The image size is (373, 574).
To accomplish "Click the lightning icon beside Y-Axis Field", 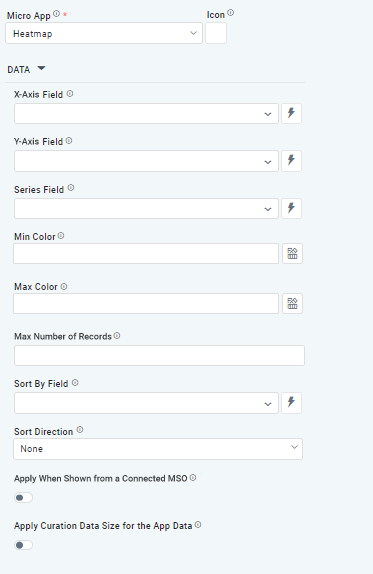I will click(x=291, y=160).
